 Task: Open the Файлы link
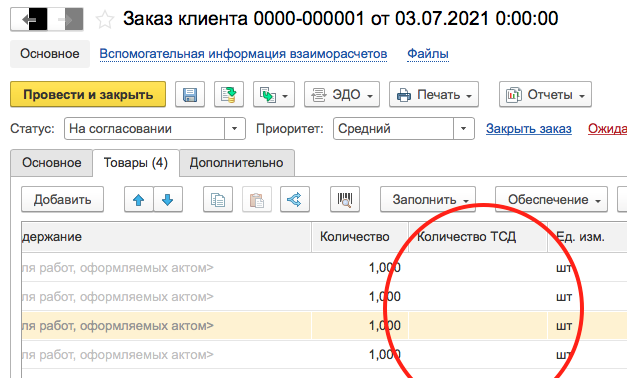(428, 54)
